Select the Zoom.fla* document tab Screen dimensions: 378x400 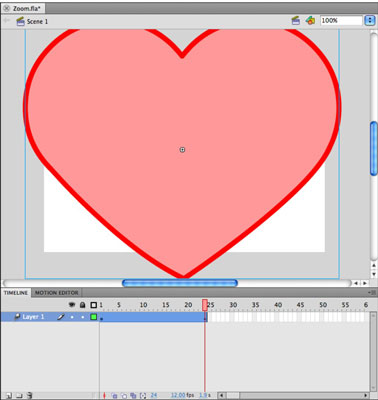(23, 8)
